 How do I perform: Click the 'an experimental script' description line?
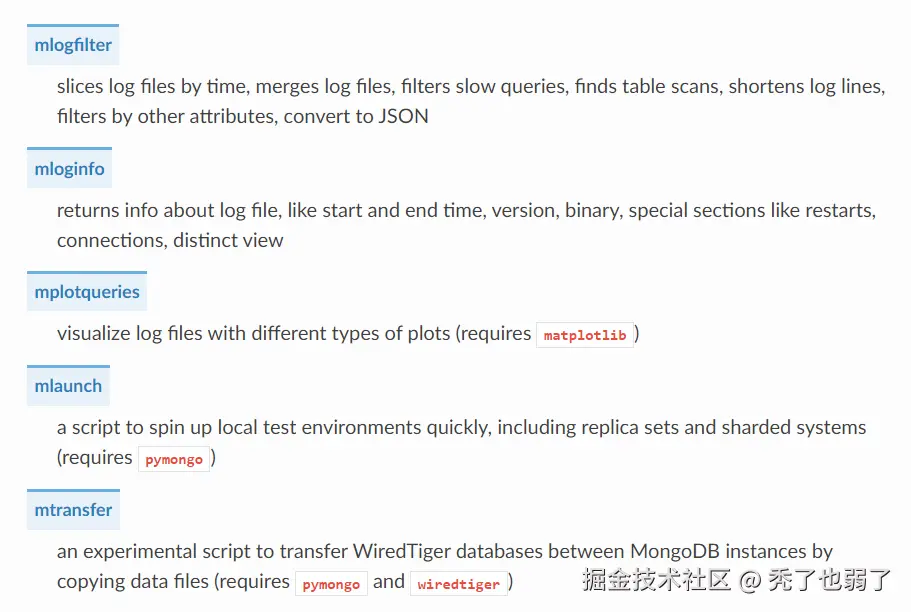click(x=444, y=552)
